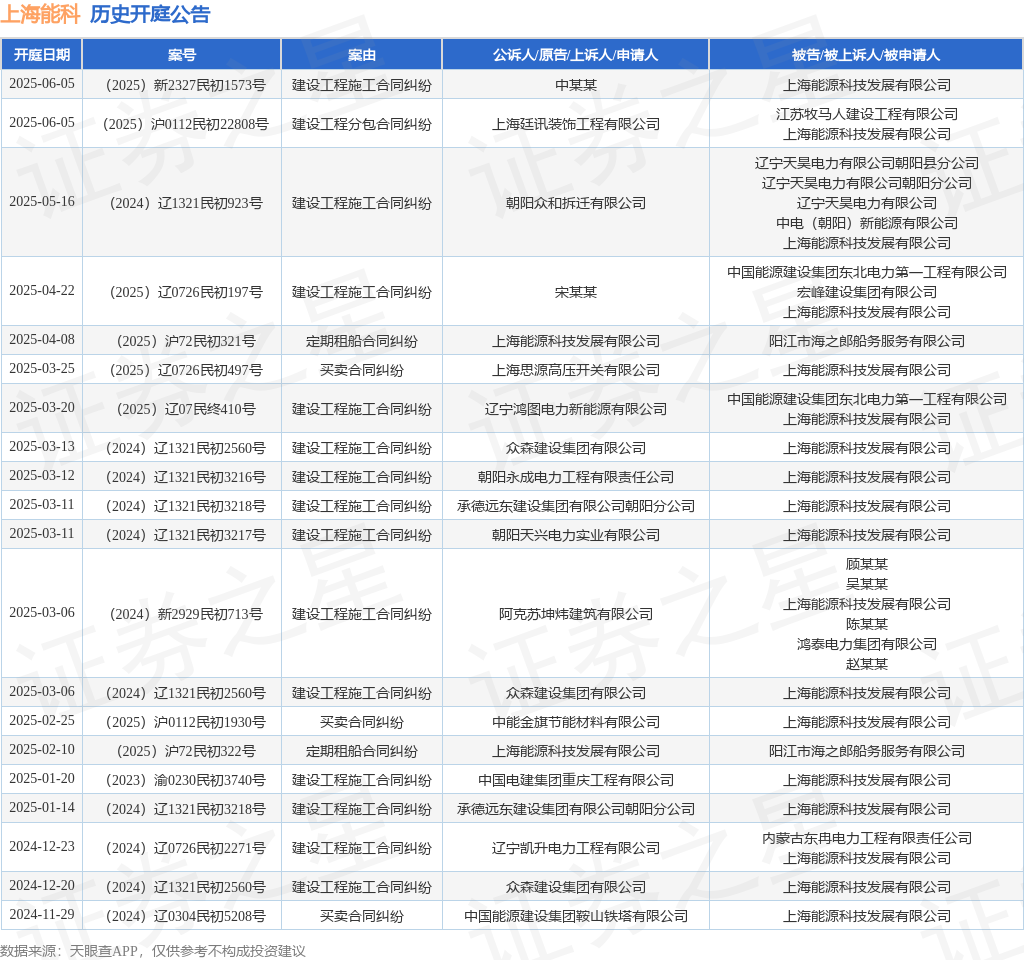Select the 公诉人/原告/上诉人/申请人 column header
The width and height of the screenshot is (1024, 960).
pos(575,55)
